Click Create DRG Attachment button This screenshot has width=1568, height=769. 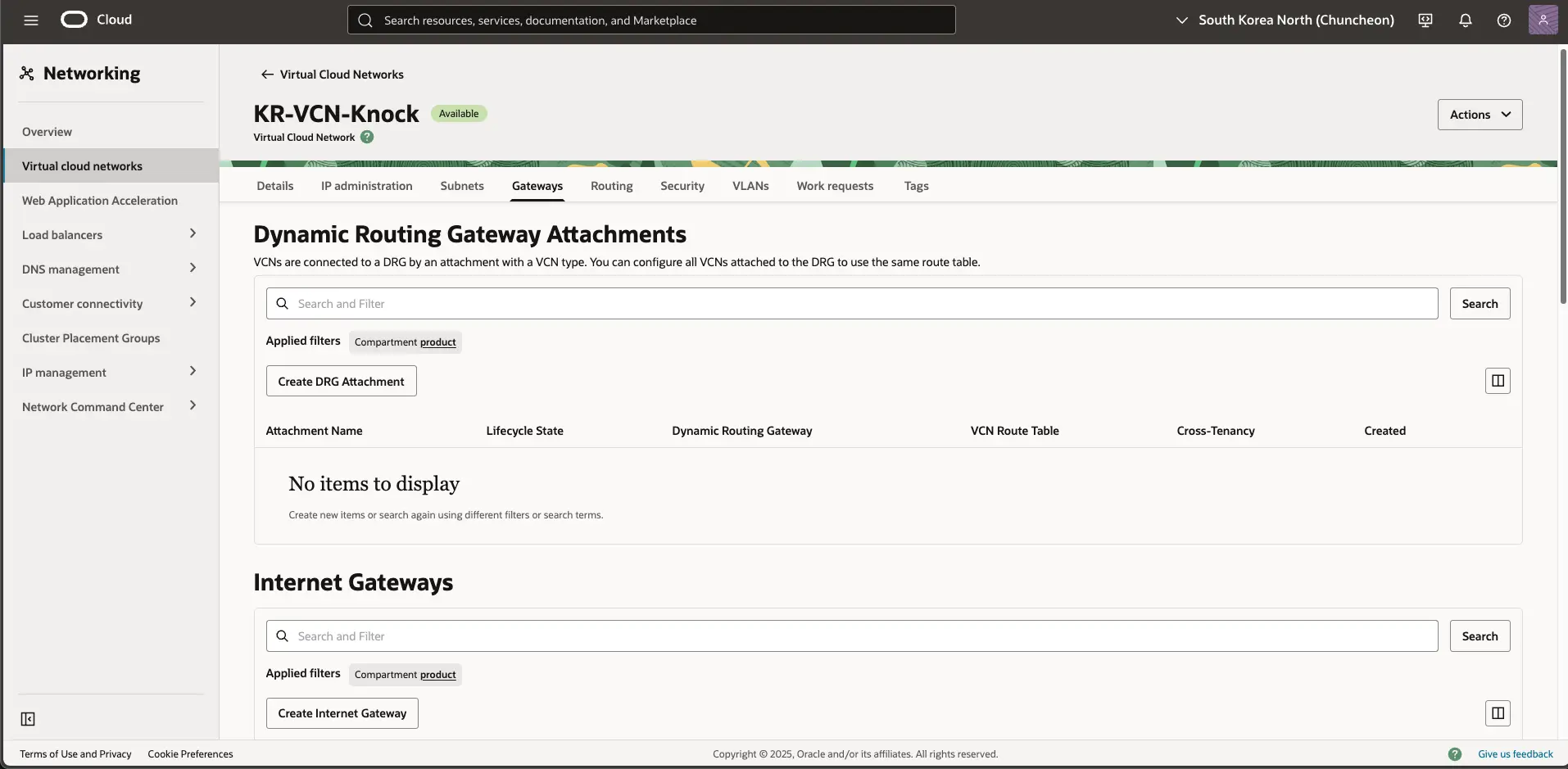(x=342, y=381)
